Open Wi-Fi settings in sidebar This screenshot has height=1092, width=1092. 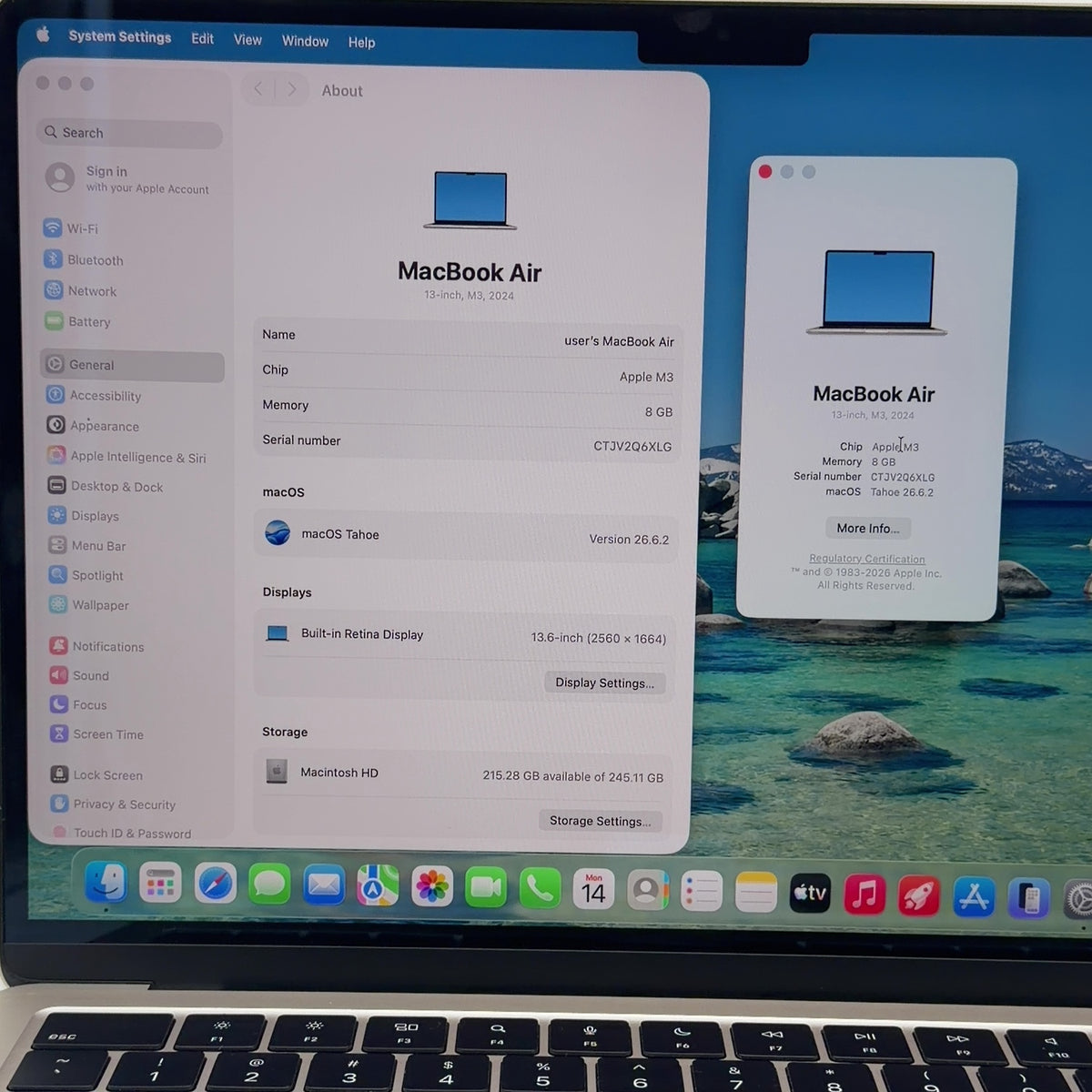coord(71,228)
